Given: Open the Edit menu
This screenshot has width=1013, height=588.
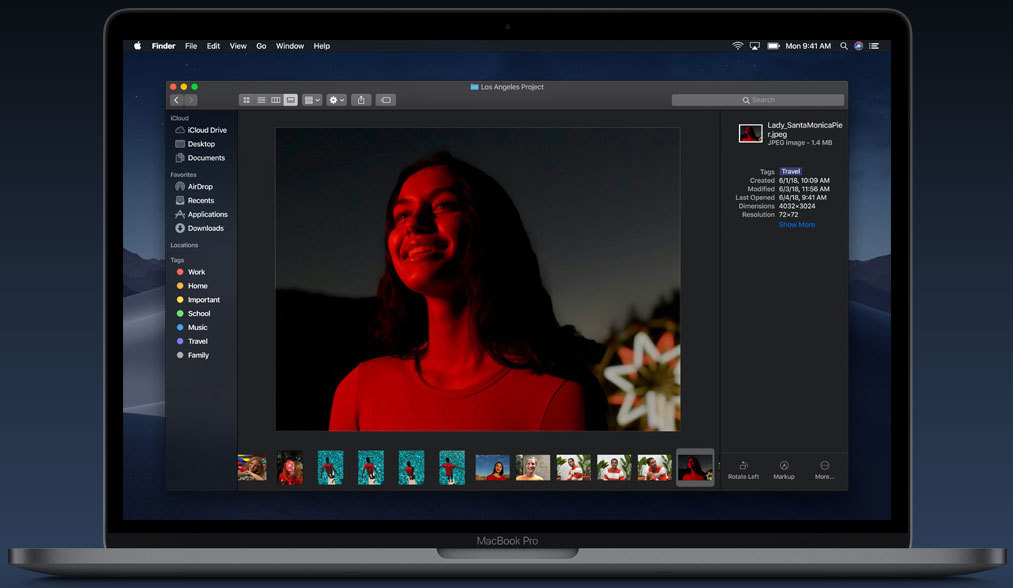Looking at the screenshot, I should click(213, 46).
